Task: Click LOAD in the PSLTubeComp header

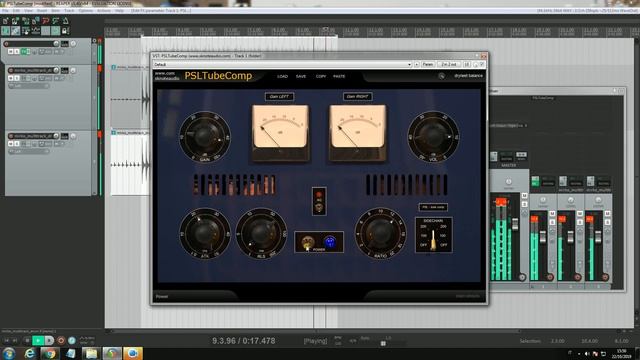Action: coord(282,76)
